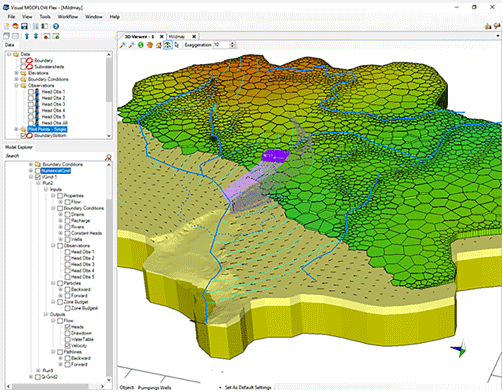Screen dimensions: 503x392
Task: Check Head Obs 1 in Data panel
Action: tap(31, 92)
